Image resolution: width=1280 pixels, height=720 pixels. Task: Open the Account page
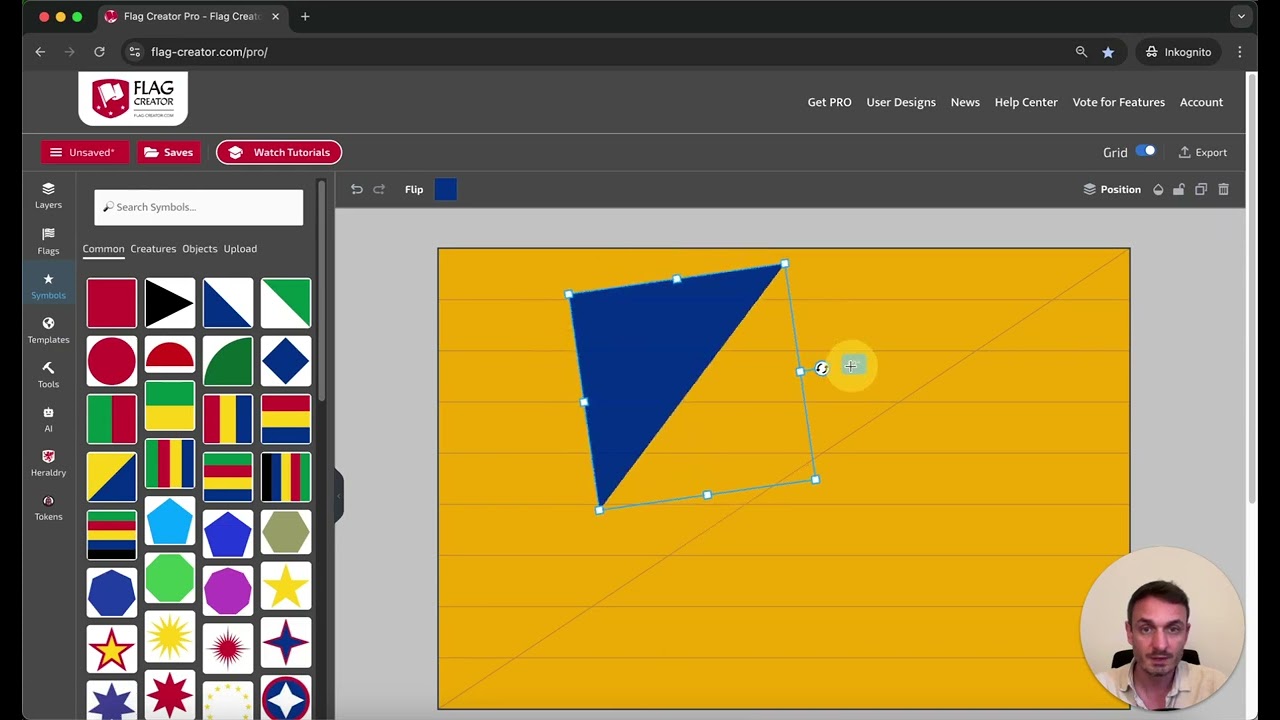pos(1201,102)
